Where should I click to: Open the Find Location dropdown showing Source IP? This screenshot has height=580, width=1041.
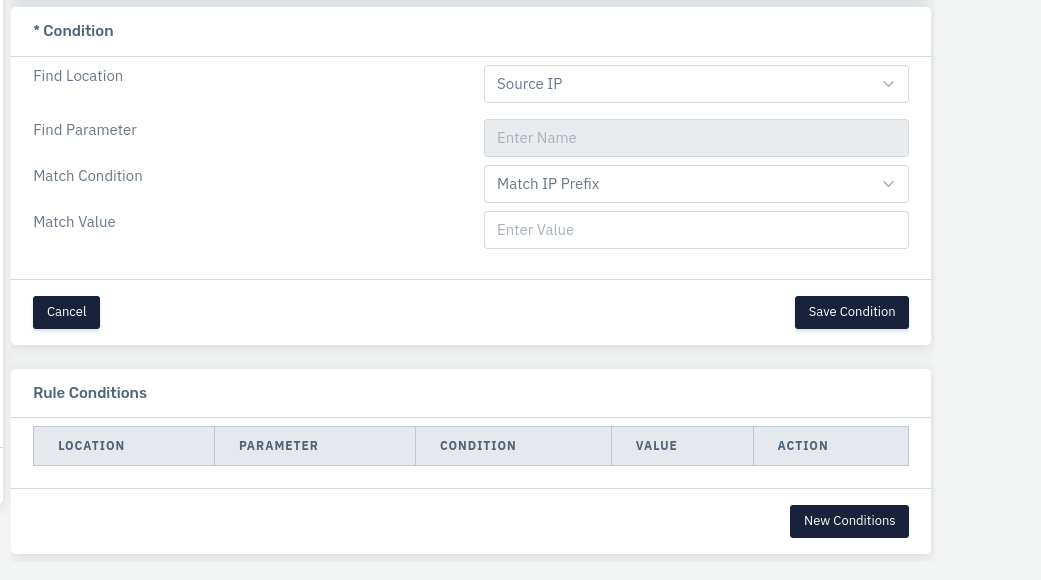[x=696, y=84]
